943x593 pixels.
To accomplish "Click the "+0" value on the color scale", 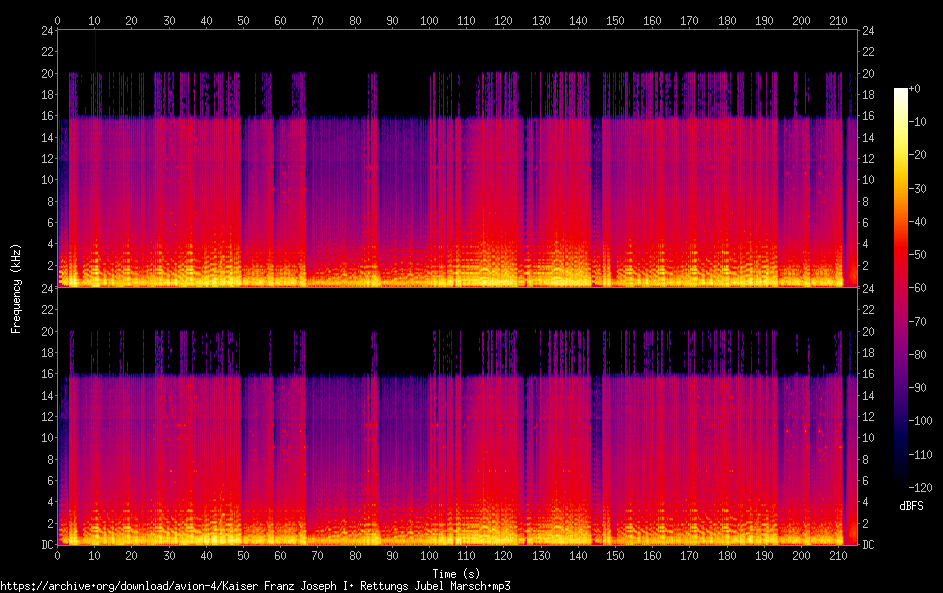I will (x=915, y=88).
